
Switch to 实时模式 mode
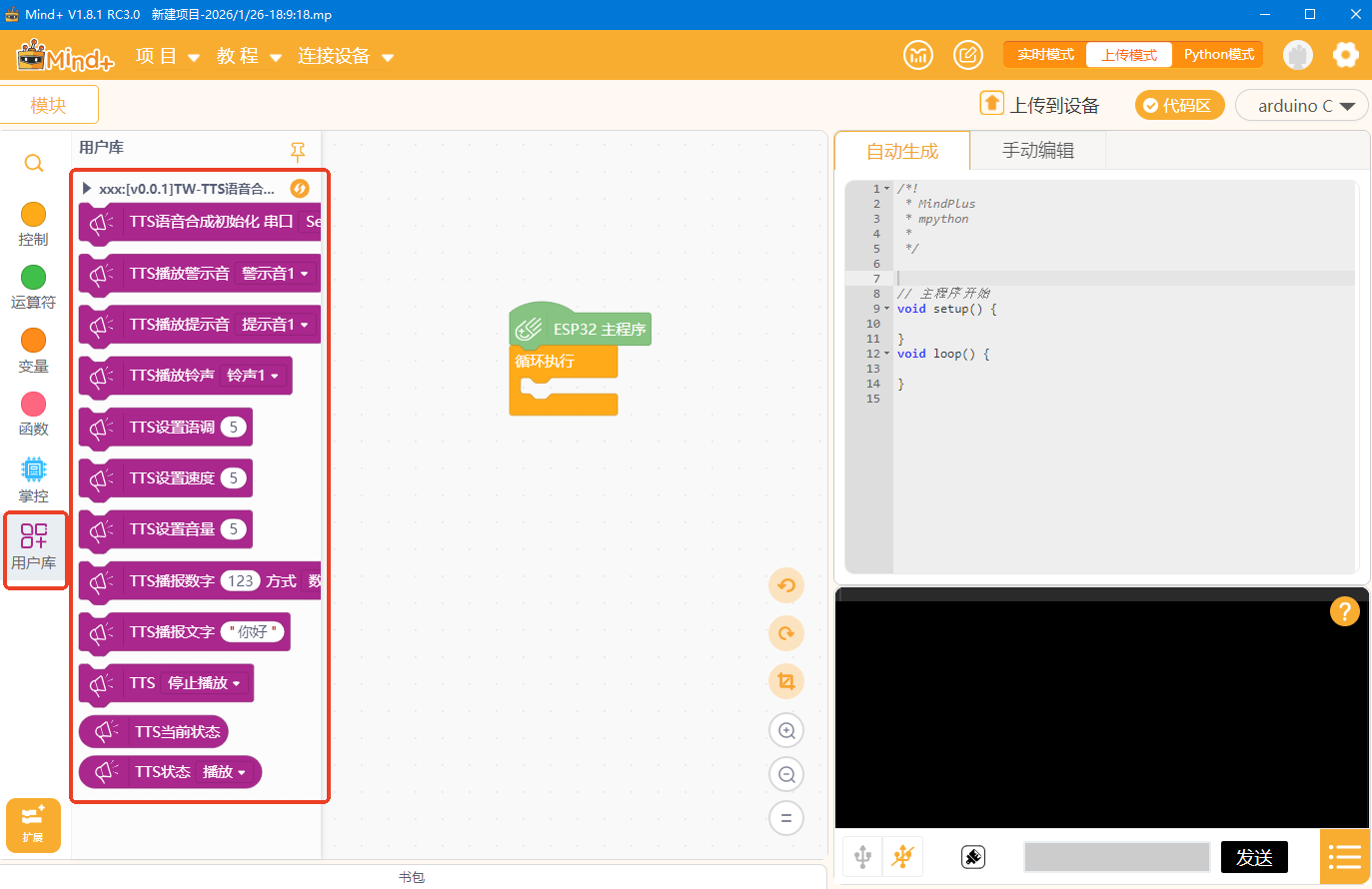(1045, 55)
